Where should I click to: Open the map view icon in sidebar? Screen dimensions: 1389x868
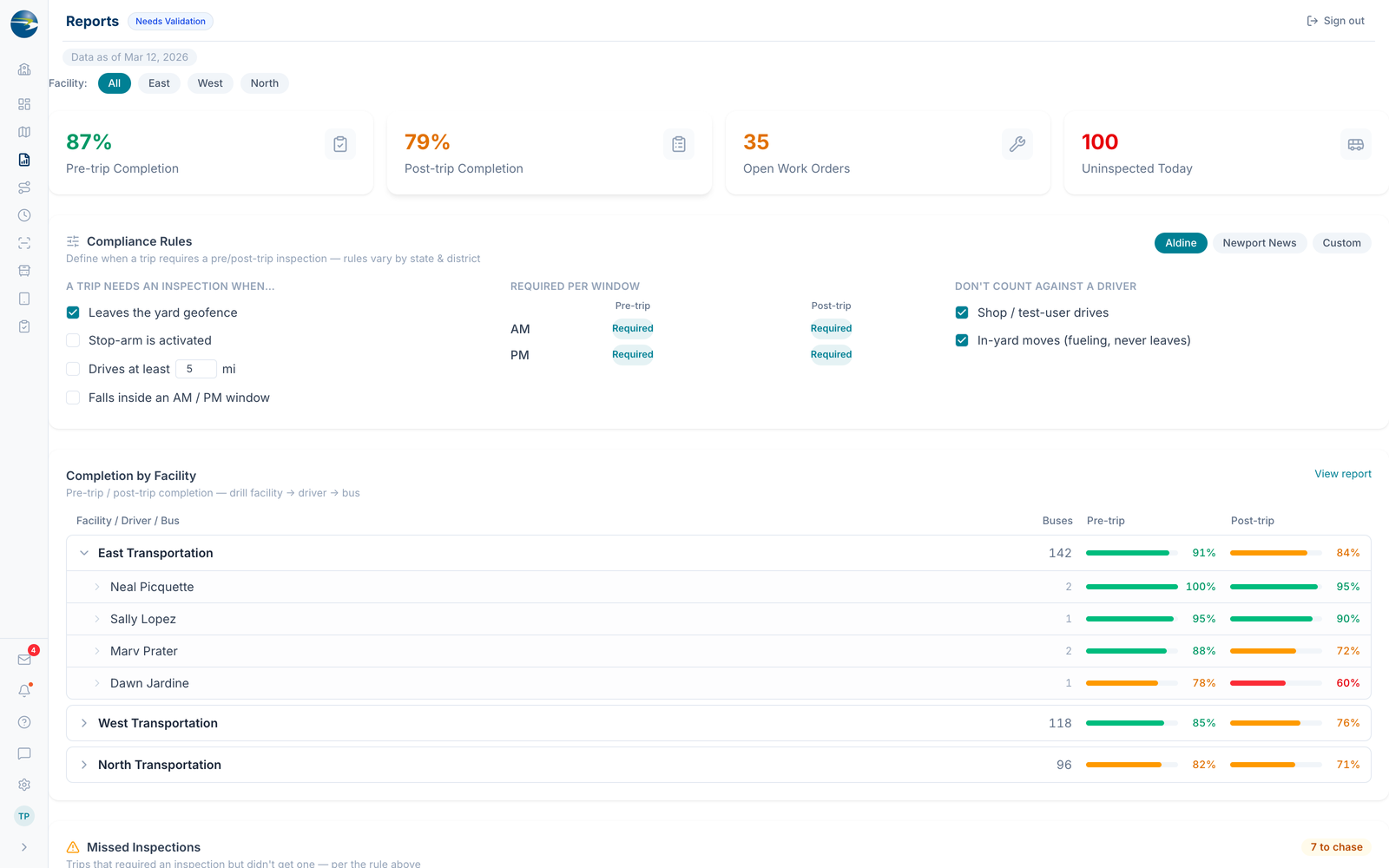[x=24, y=132]
